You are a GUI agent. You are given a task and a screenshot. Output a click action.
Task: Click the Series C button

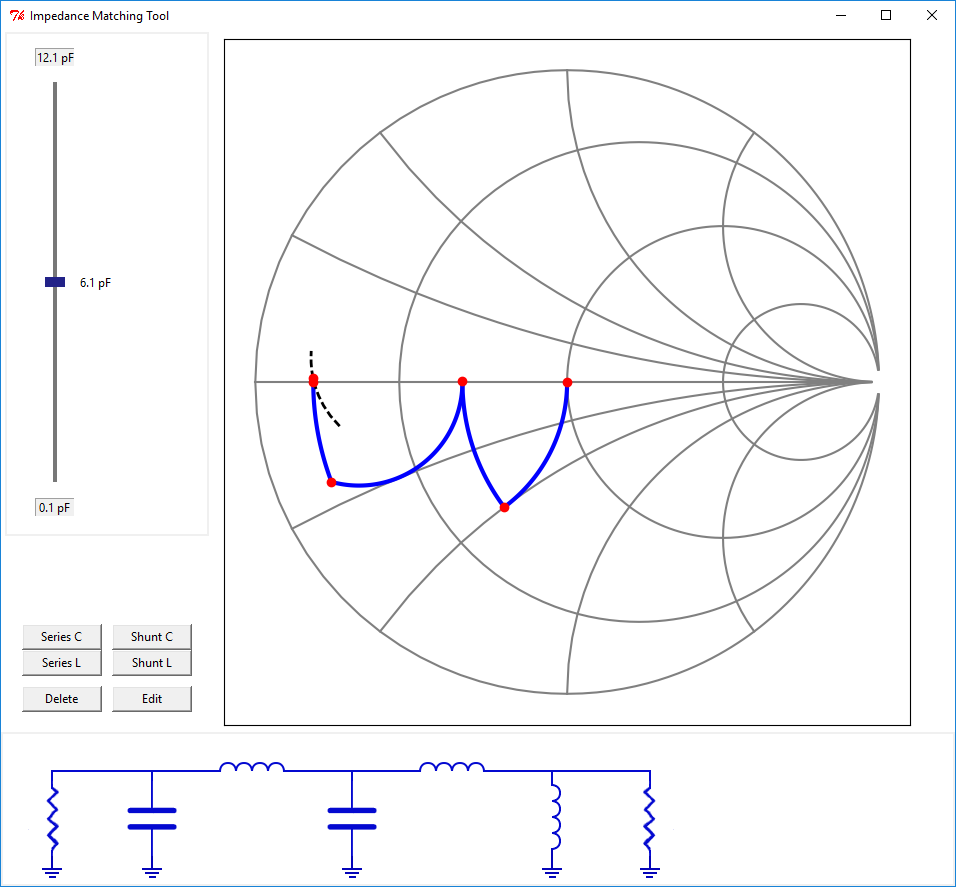coord(62,637)
